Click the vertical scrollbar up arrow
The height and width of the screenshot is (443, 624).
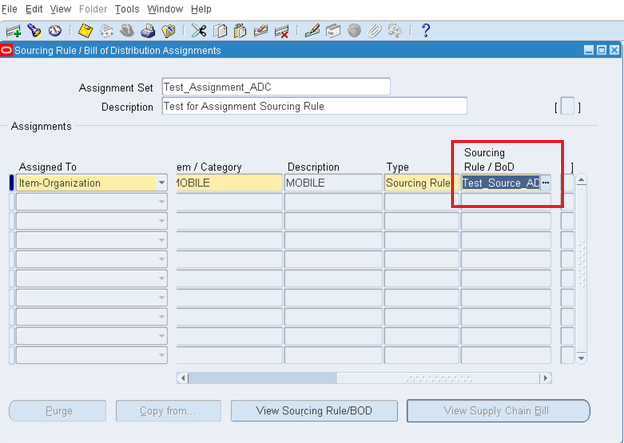pos(581,180)
